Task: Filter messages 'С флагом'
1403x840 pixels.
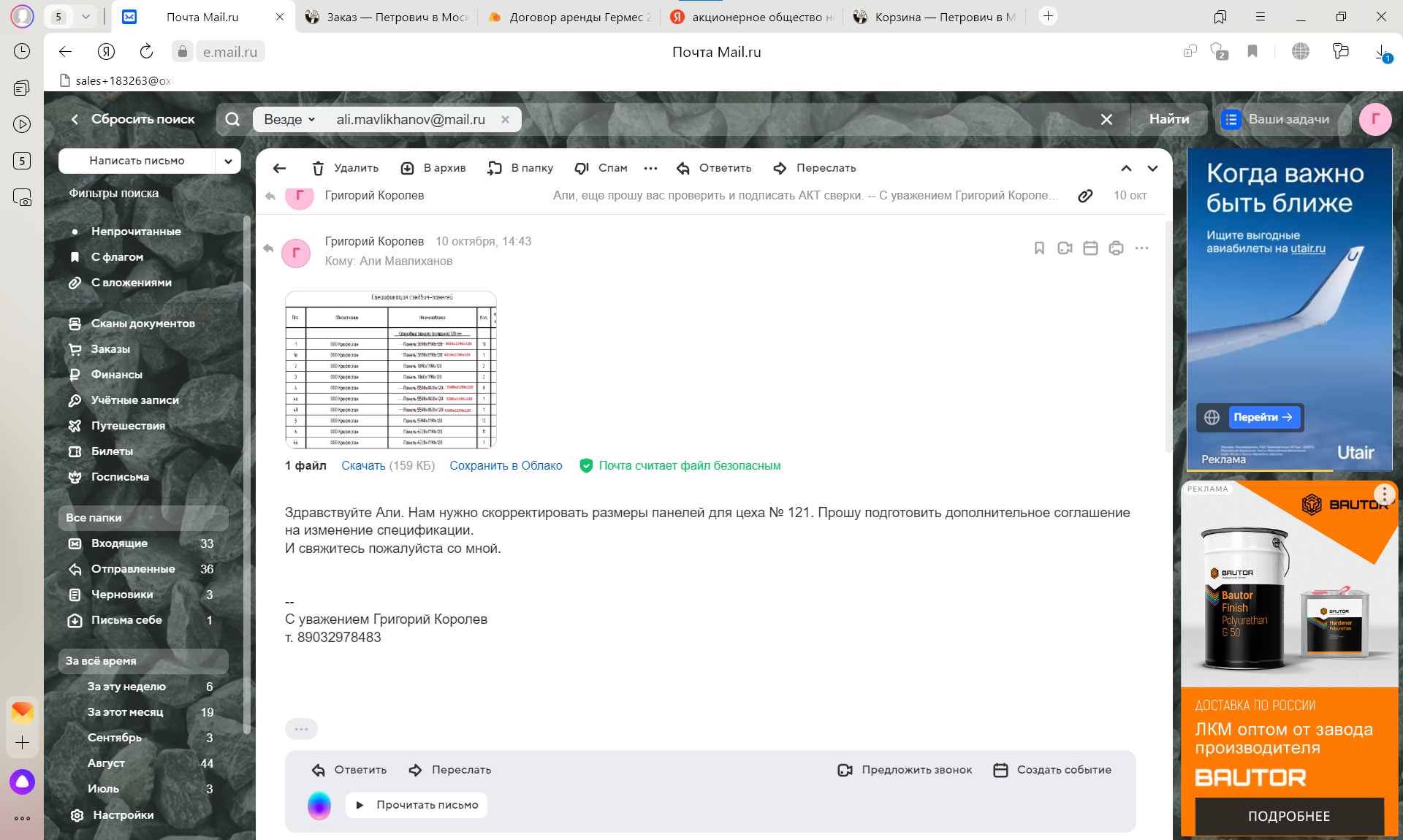Action: pyautogui.click(x=117, y=257)
